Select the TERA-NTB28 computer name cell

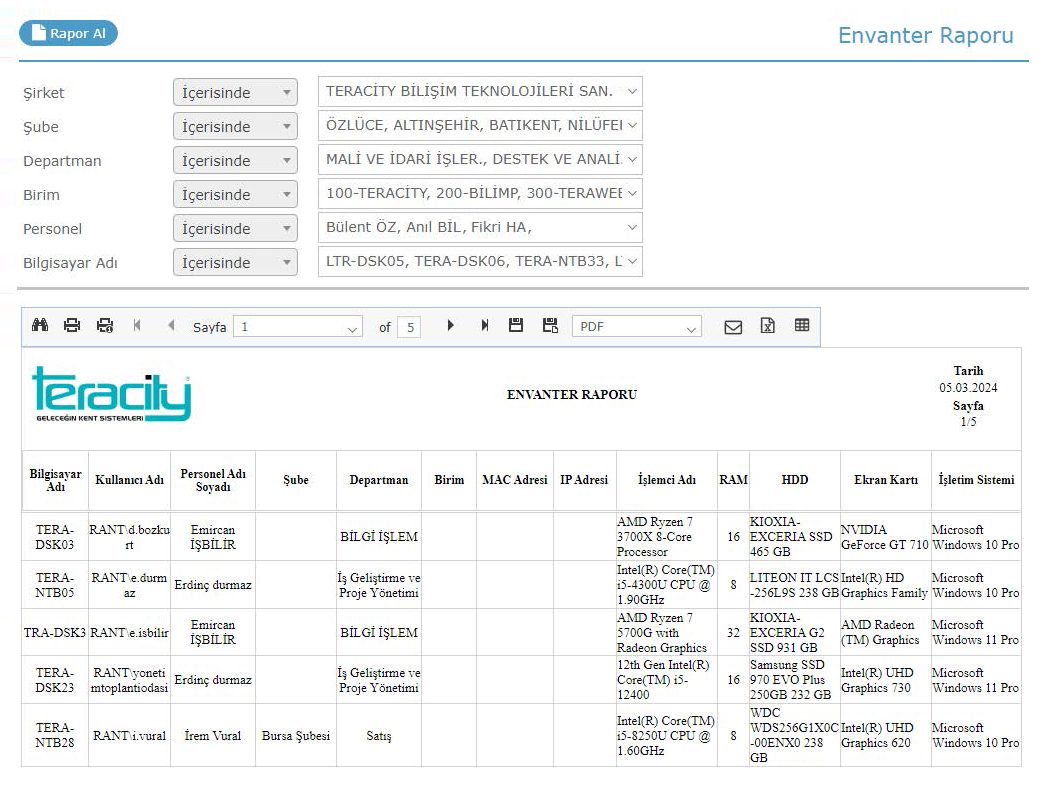[x=55, y=735]
